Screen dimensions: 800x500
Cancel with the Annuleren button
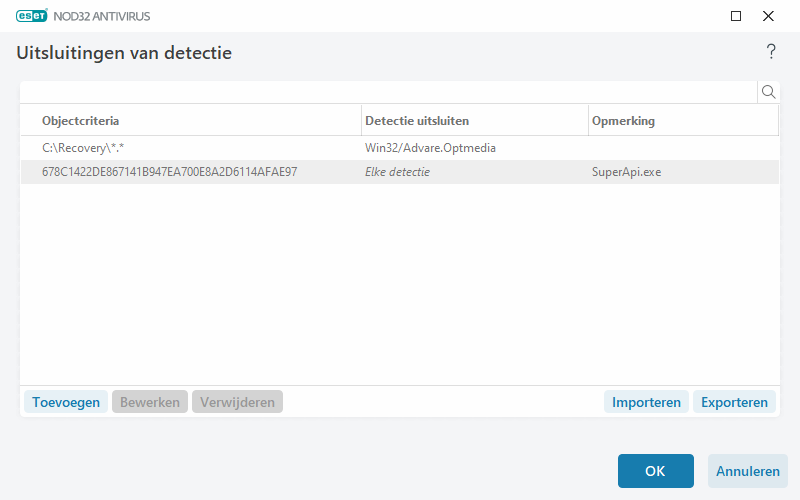(748, 471)
